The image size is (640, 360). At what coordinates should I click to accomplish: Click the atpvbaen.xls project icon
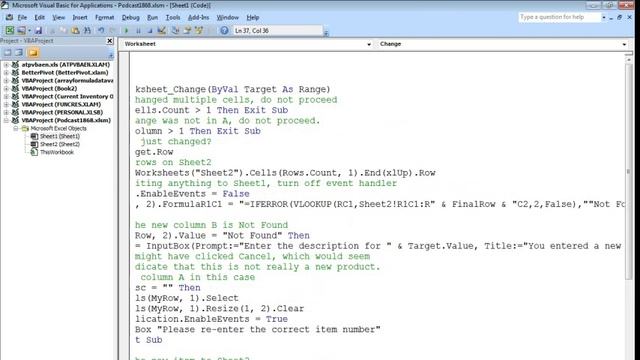point(15,64)
